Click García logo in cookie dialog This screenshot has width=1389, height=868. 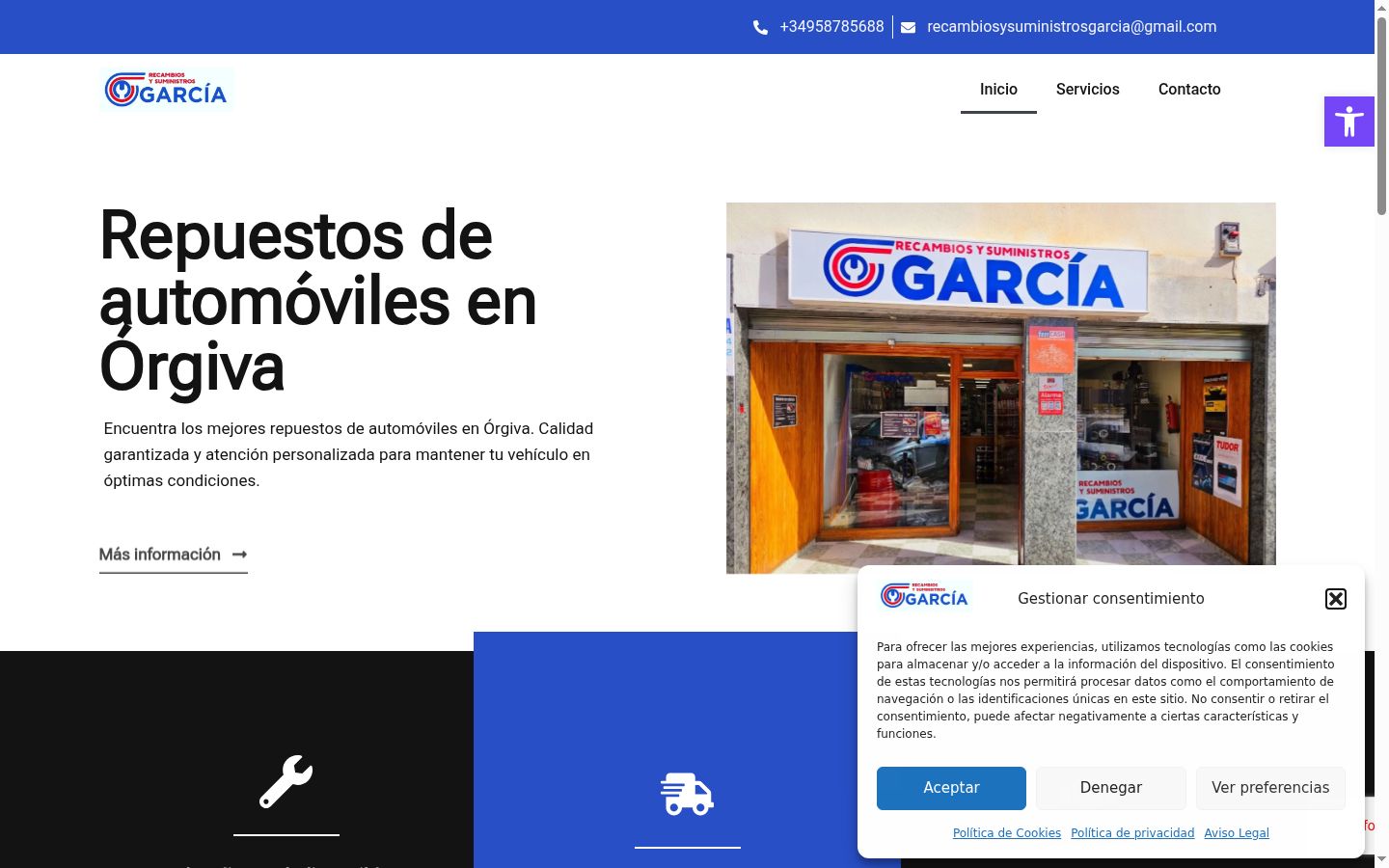pyautogui.click(x=924, y=597)
